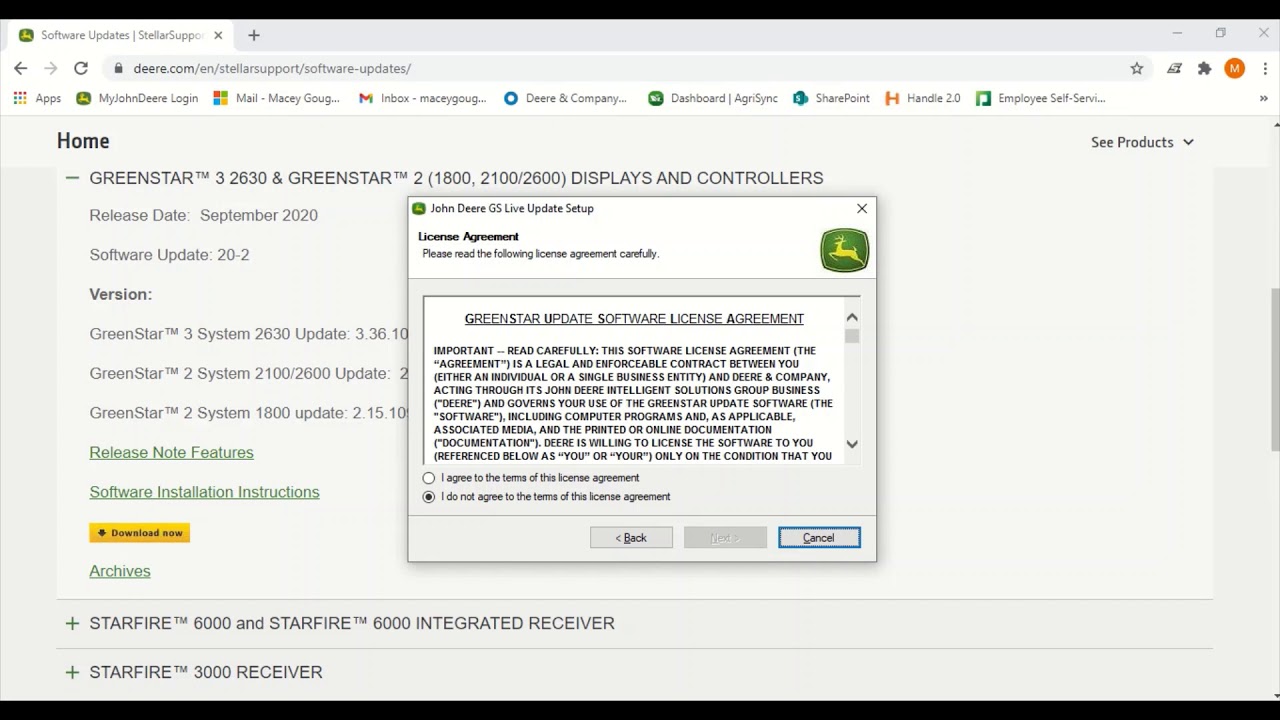1280x720 pixels.
Task: Open Employee Self-Service bookmark
Action: pyautogui.click(x=1041, y=98)
